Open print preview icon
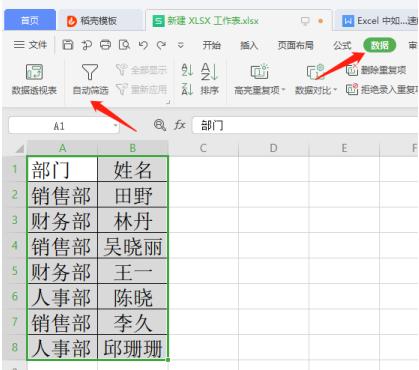 coord(124,45)
